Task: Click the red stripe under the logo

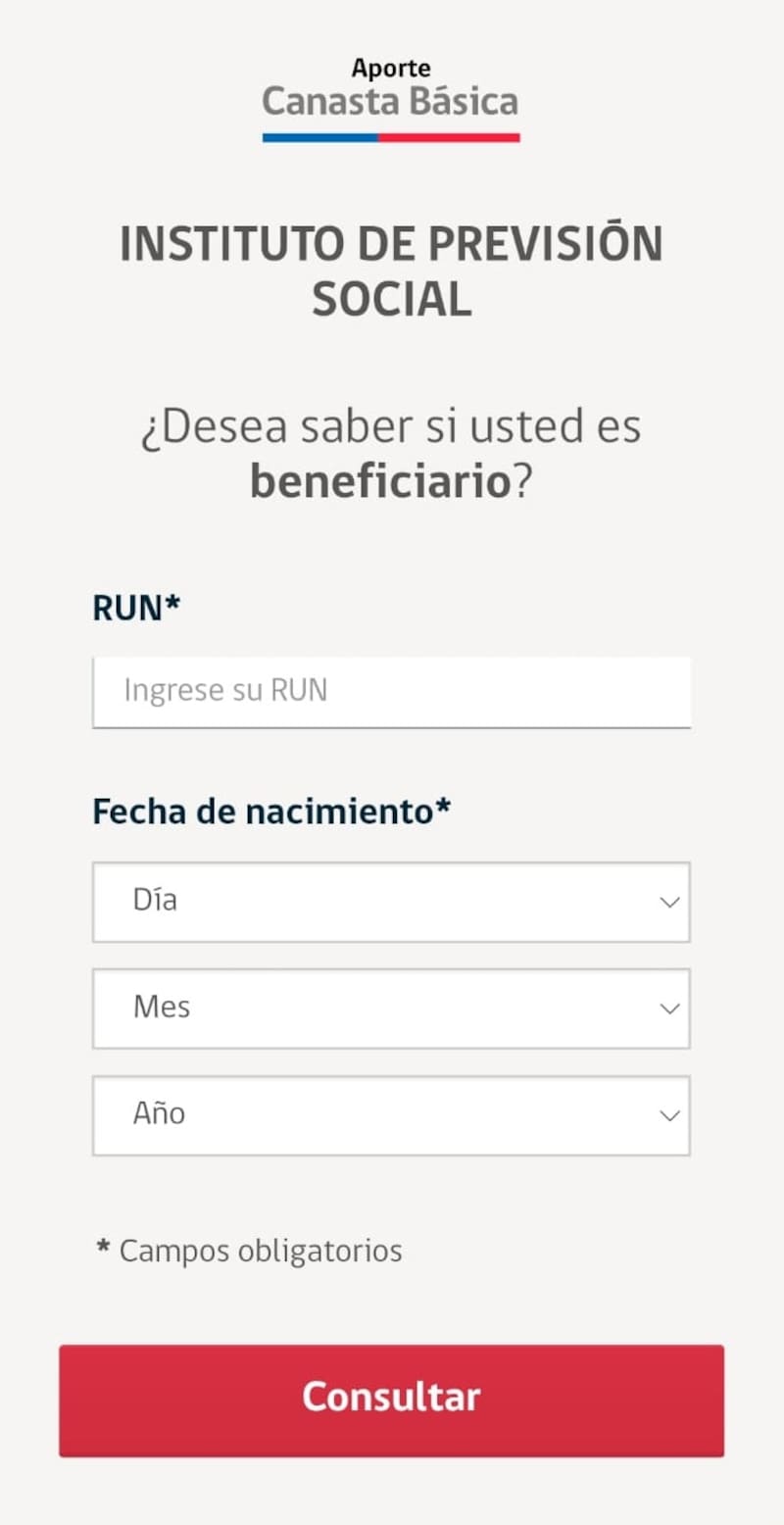Action: [449, 138]
